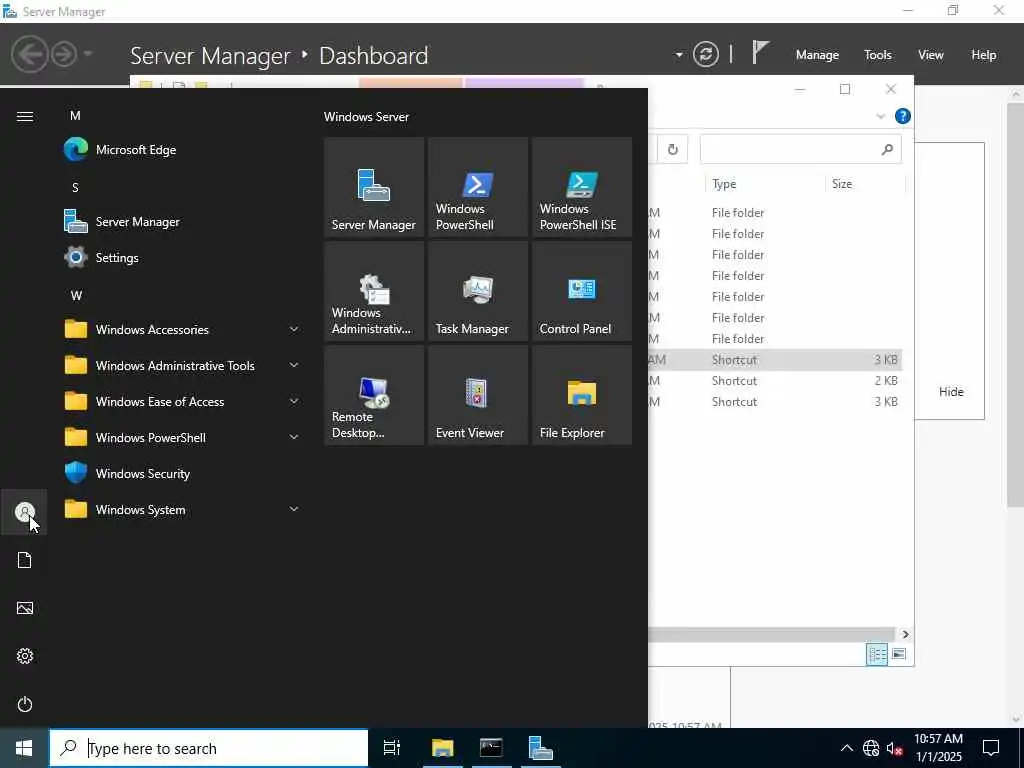The height and width of the screenshot is (768, 1024).
Task: Open Pictures from the Start menu rail
Action: click(24, 608)
